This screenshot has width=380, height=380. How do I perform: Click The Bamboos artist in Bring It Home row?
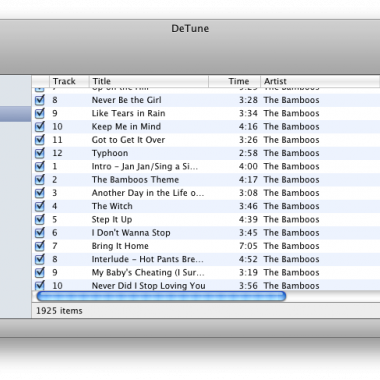291,246
